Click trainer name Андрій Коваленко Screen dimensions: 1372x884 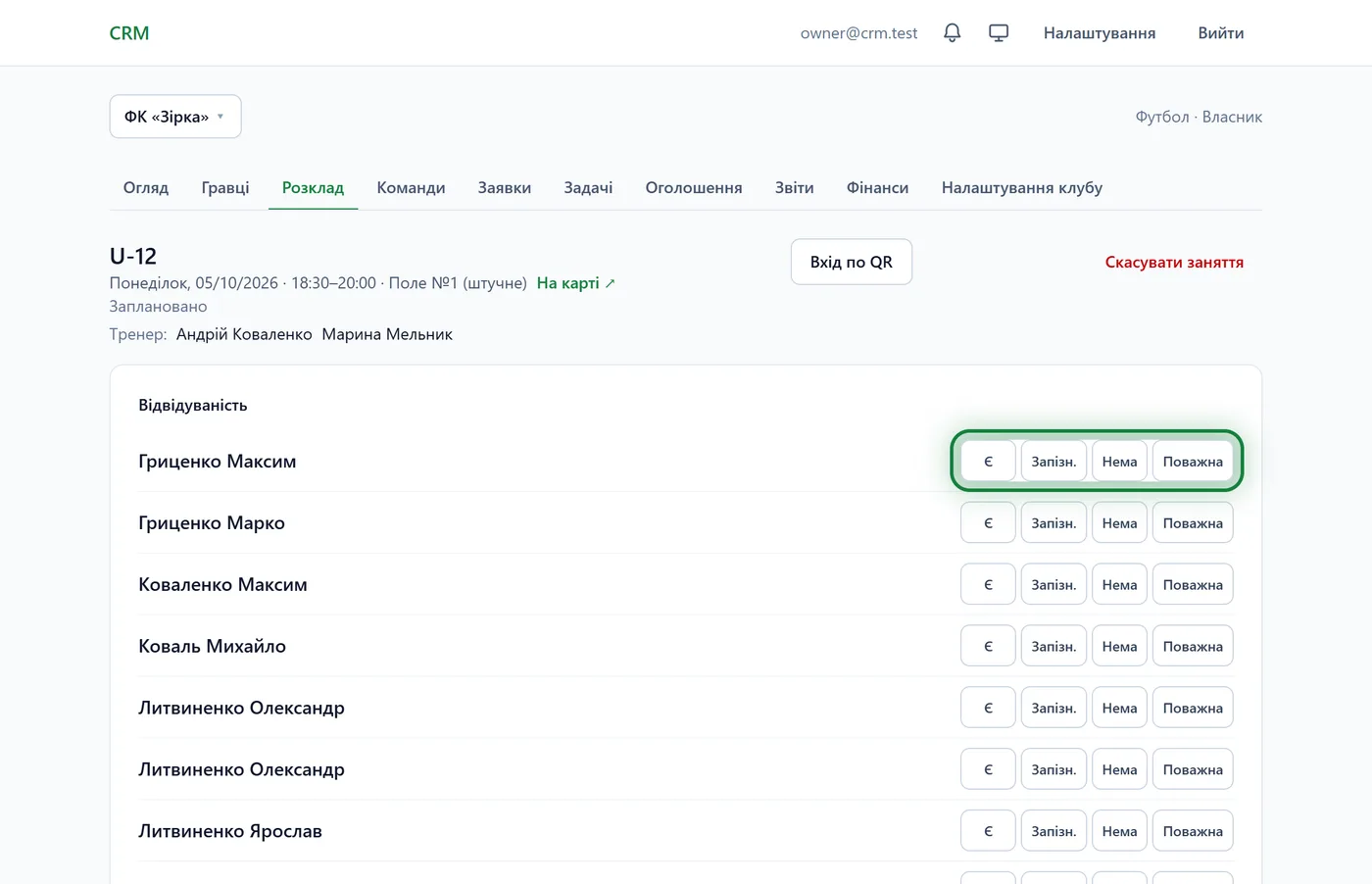[244, 334]
